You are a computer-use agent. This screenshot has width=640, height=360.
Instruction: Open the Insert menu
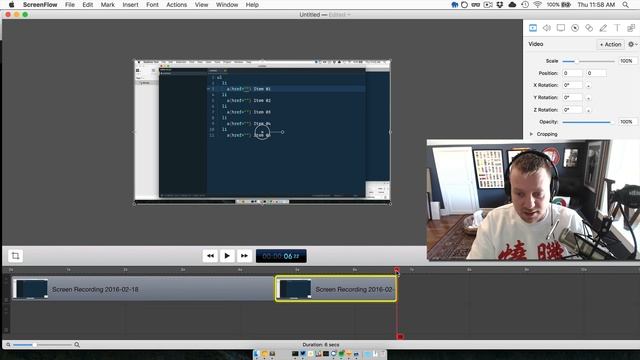[x=130, y=5]
